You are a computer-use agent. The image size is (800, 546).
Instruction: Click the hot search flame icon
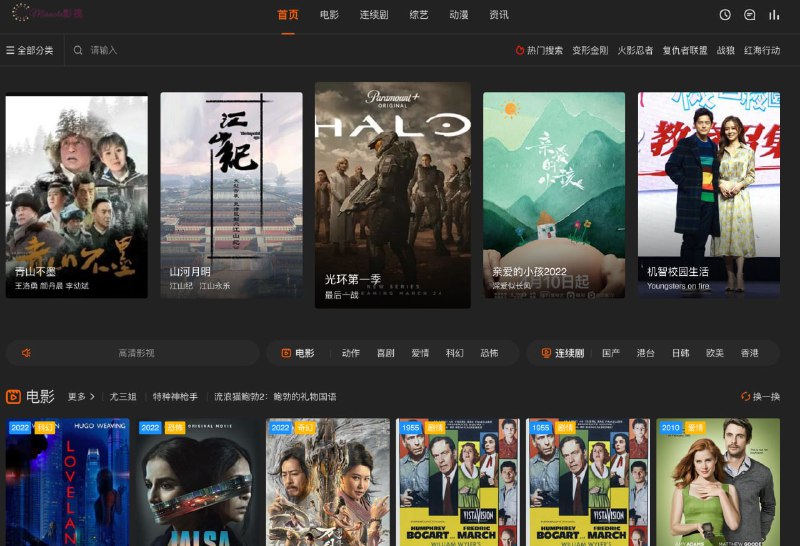coord(519,50)
